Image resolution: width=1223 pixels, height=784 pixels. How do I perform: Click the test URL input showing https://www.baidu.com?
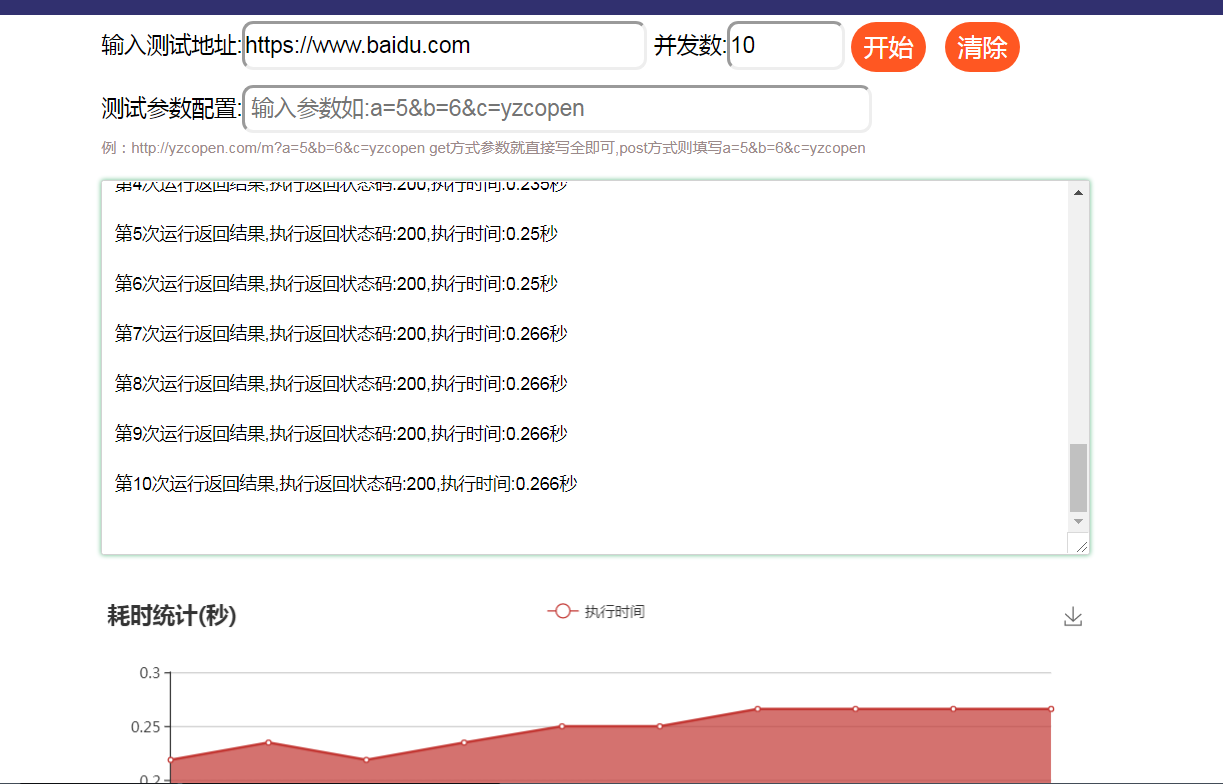[x=444, y=45]
